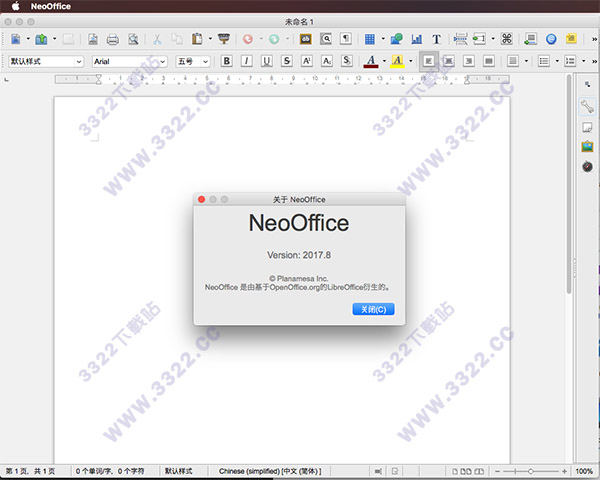Image resolution: width=600 pixels, height=480 pixels.
Task: Toggle Subscript formatting
Action: (x=327, y=61)
